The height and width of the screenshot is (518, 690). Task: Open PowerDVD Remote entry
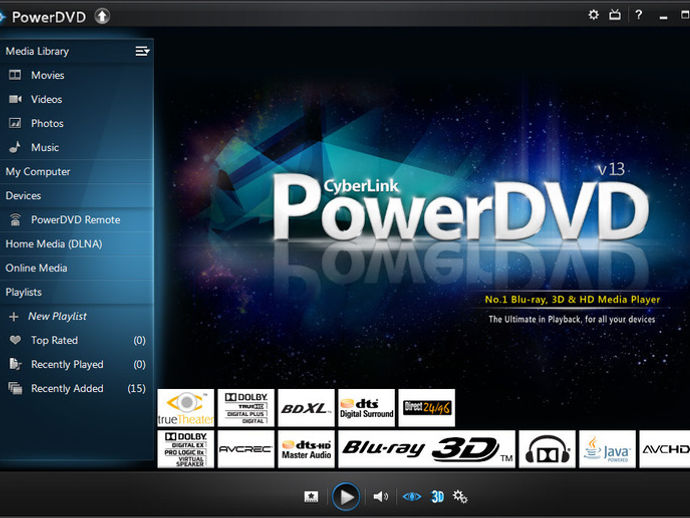click(77, 220)
